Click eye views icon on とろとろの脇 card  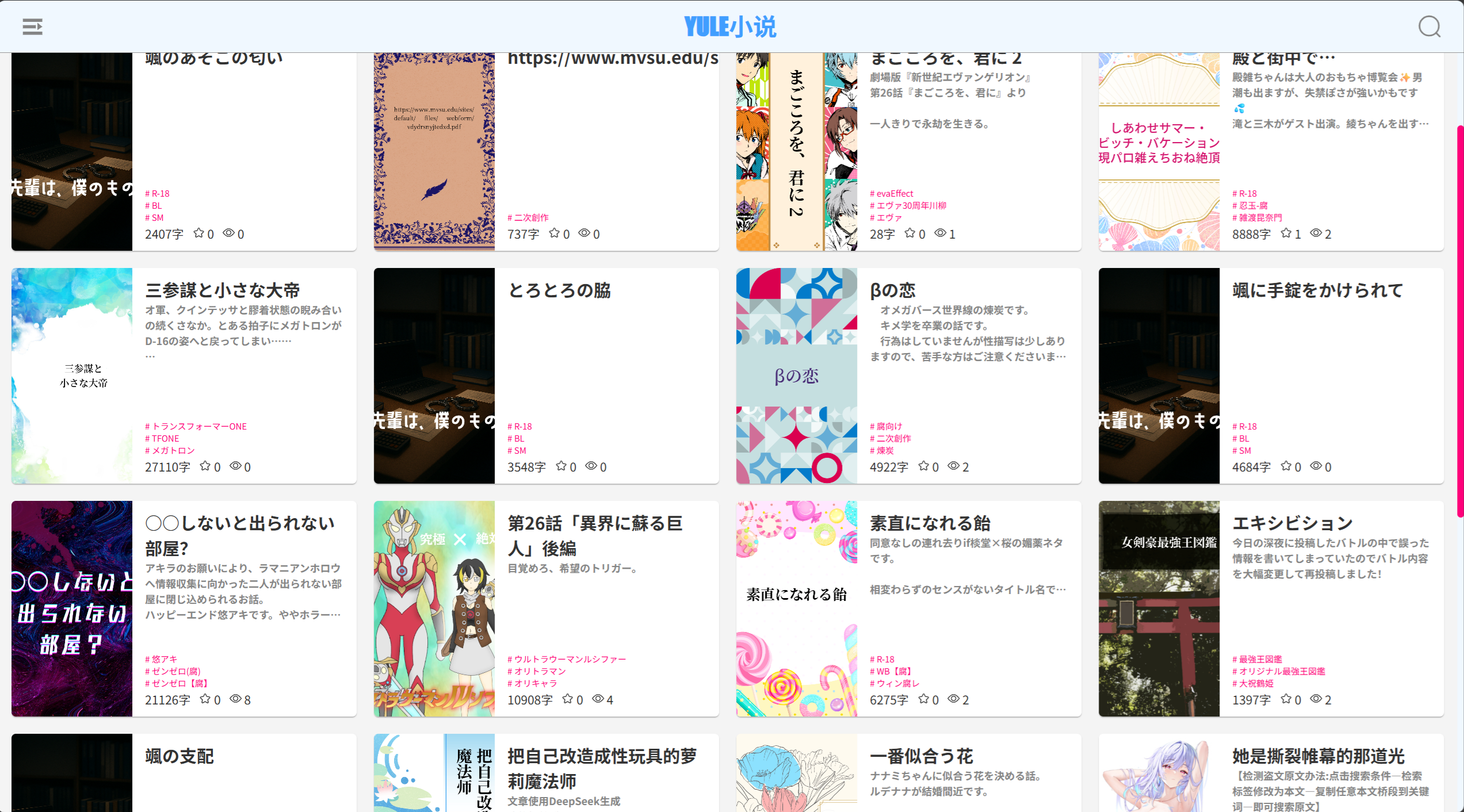pos(591,466)
